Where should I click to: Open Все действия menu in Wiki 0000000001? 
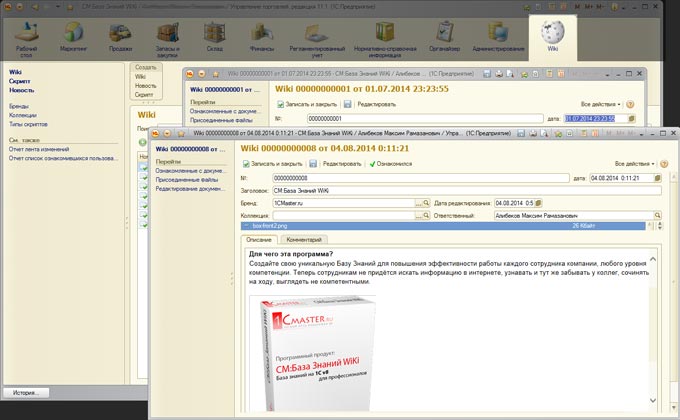pyautogui.click(x=601, y=104)
